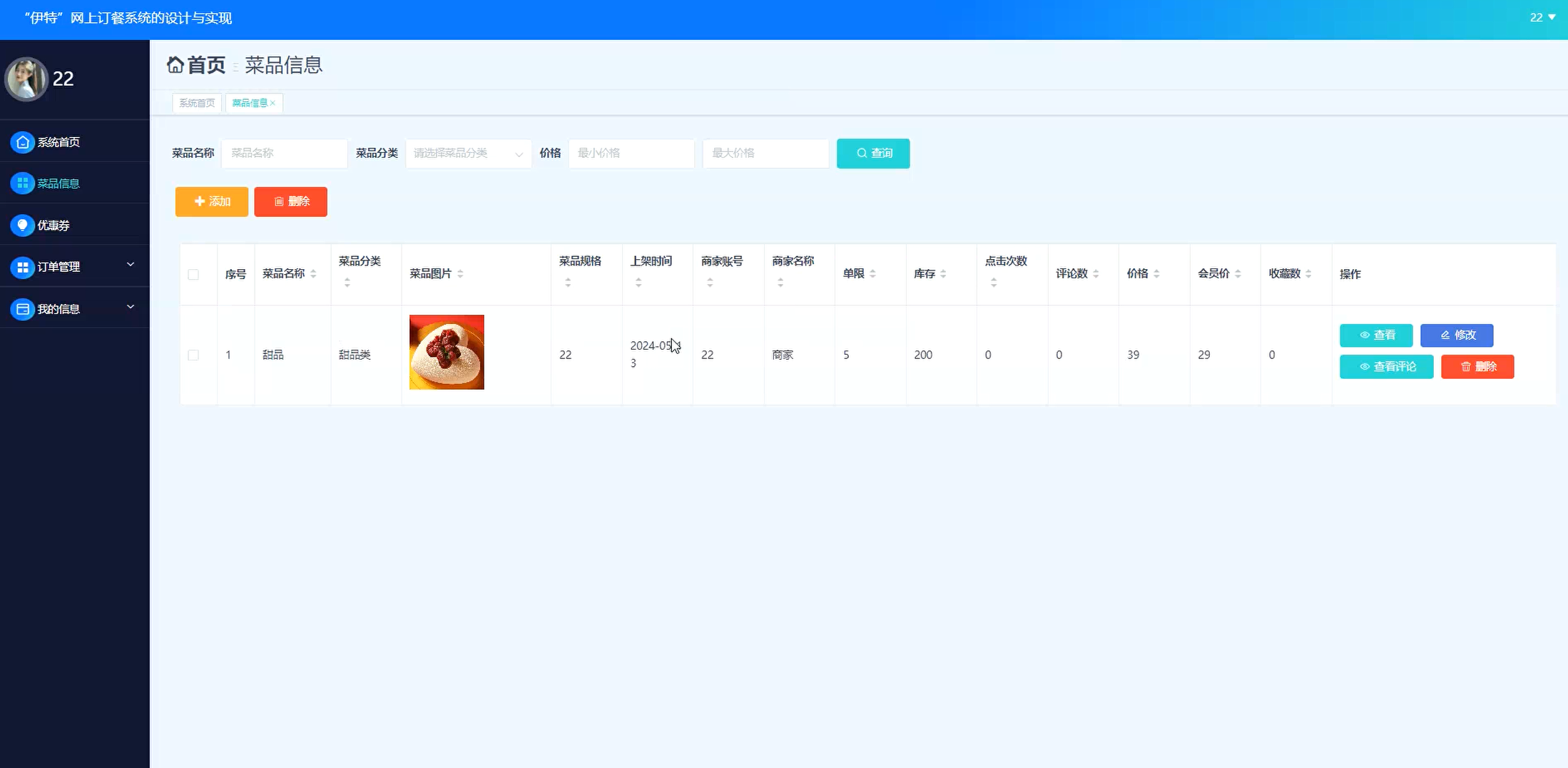
Task: Open 订单管理 in the sidebar menu
Action: pos(74,267)
